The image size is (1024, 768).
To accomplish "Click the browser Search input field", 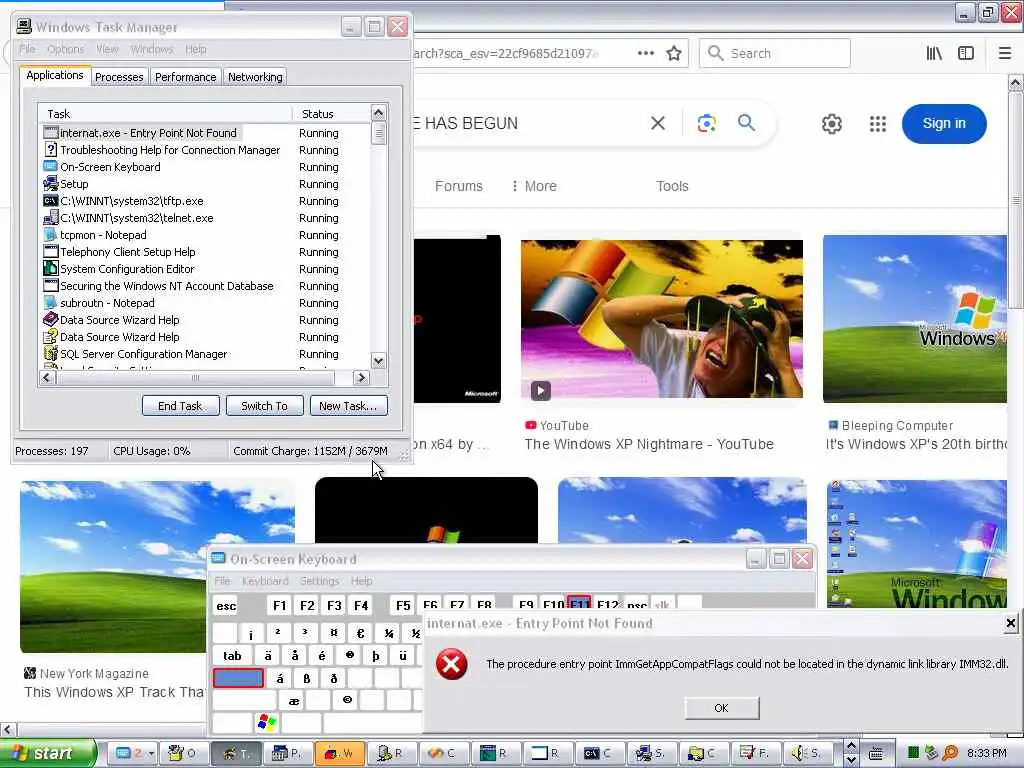I will [x=775, y=54].
